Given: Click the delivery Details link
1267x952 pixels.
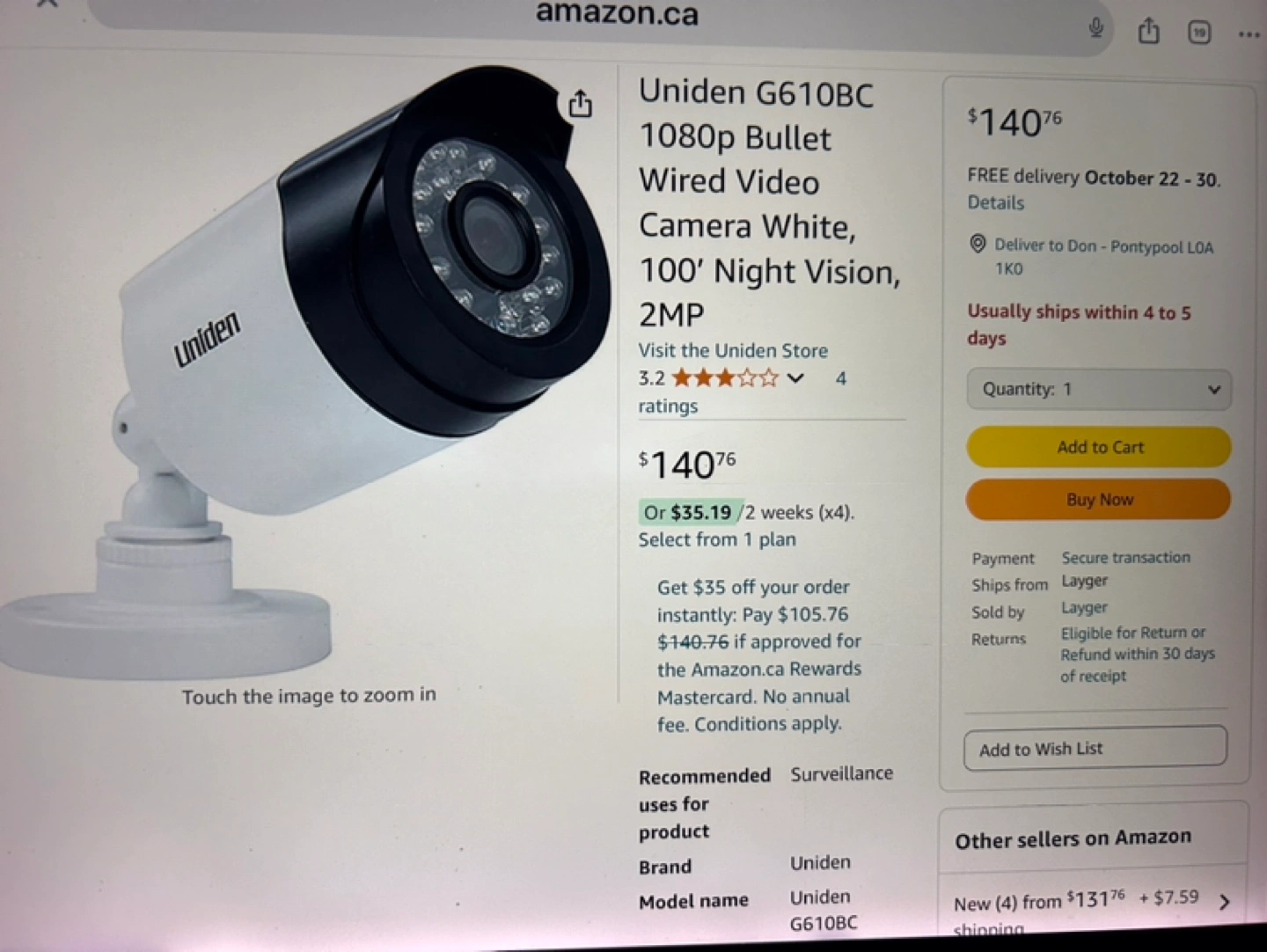Looking at the screenshot, I should click(996, 202).
